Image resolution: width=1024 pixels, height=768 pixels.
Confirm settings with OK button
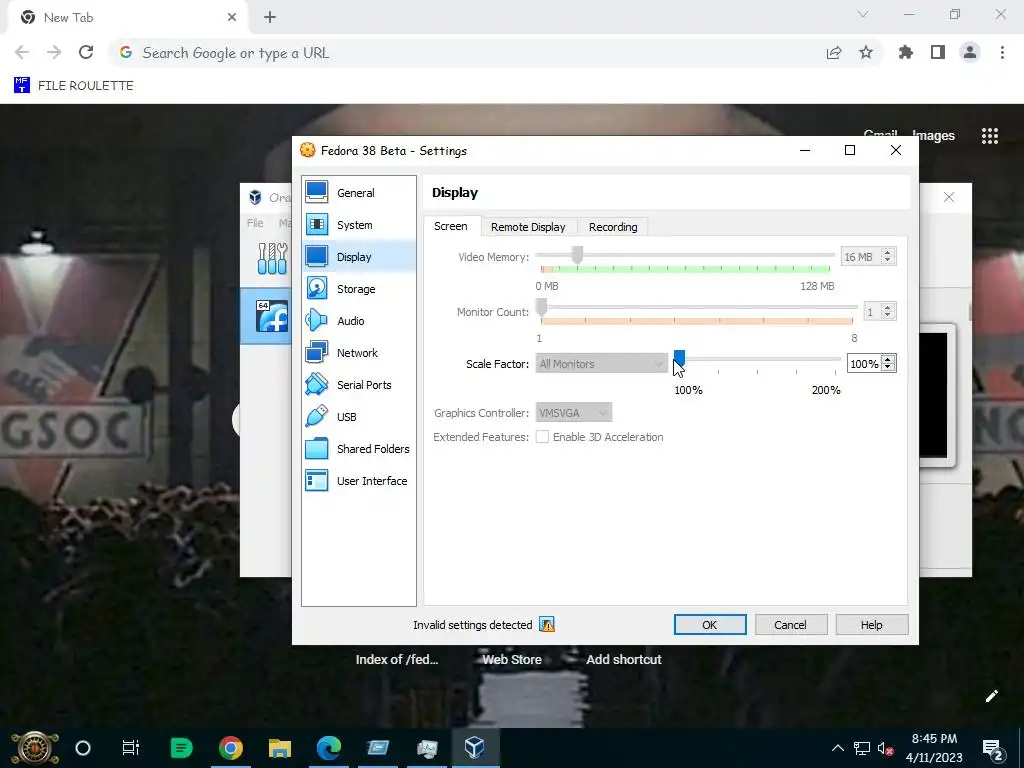pyautogui.click(x=710, y=624)
